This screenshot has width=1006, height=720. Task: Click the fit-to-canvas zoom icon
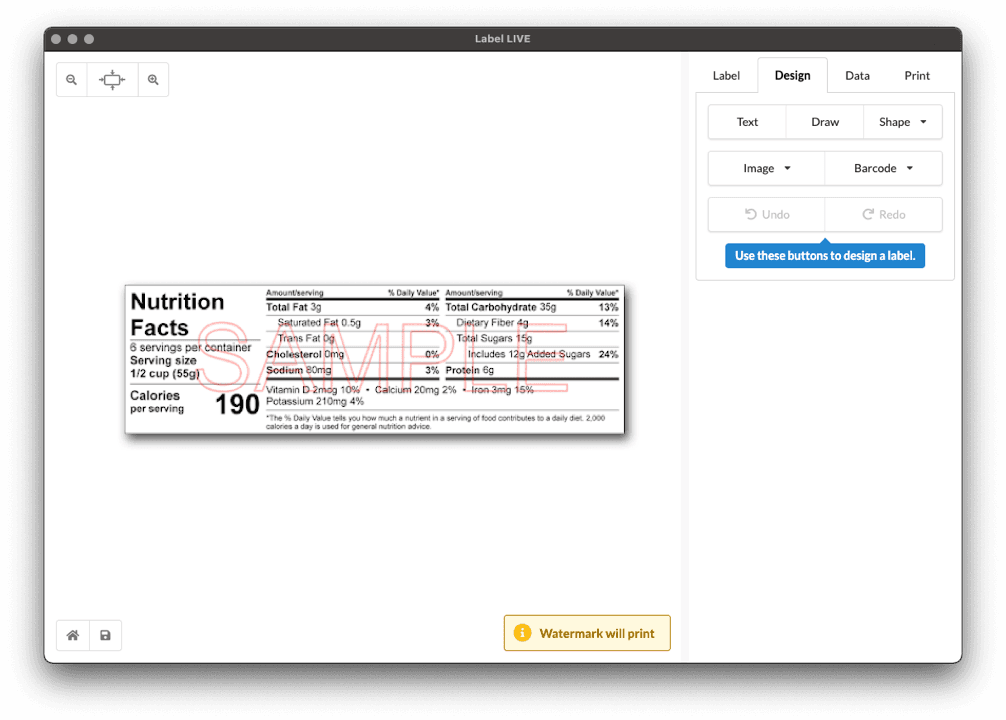[112, 79]
